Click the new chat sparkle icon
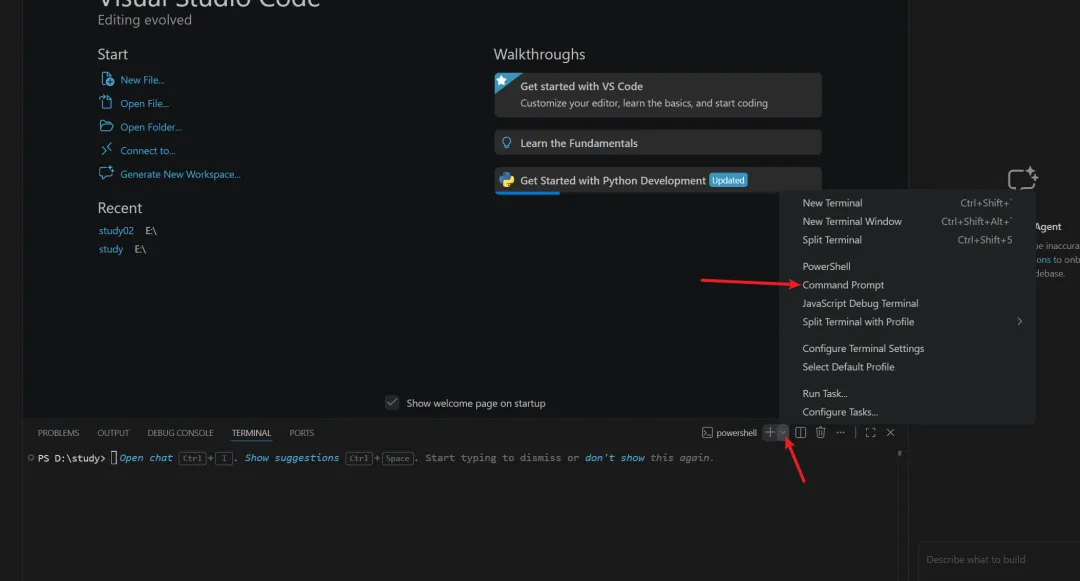Viewport: 1080px width, 581px height. (x=1022, y=178)
